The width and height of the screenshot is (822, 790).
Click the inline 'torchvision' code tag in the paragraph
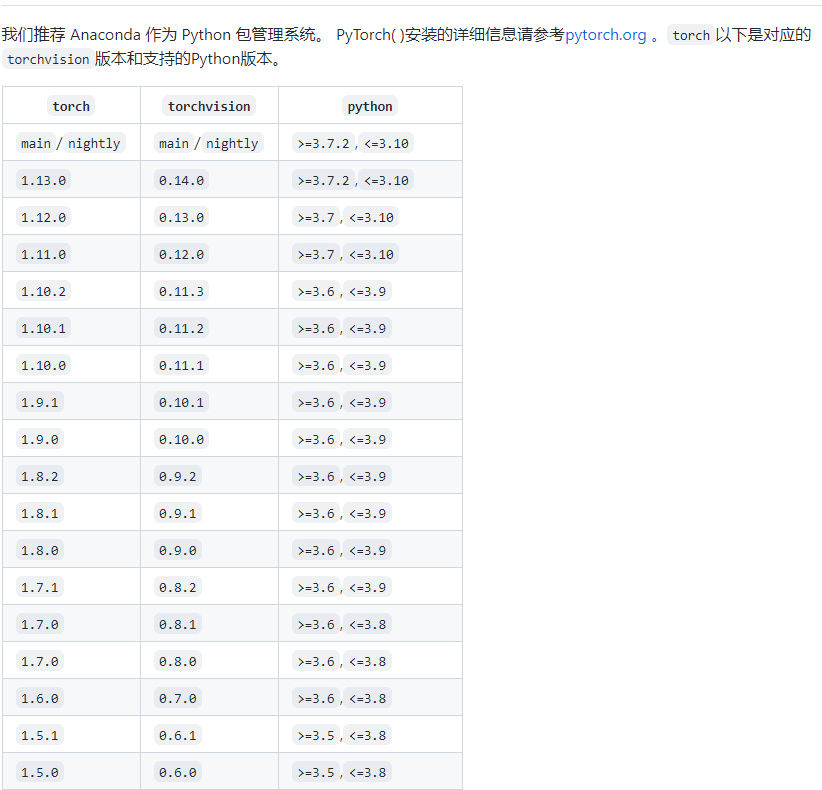(x=48, y=59)
